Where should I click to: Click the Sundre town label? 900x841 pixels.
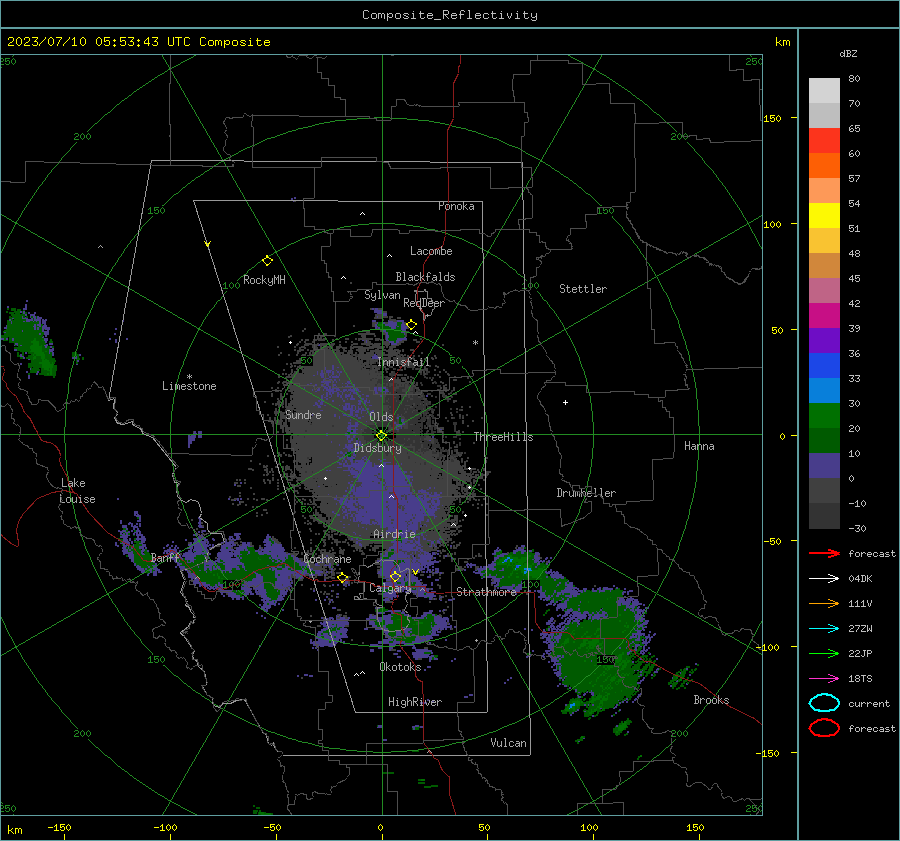point(303,414)
